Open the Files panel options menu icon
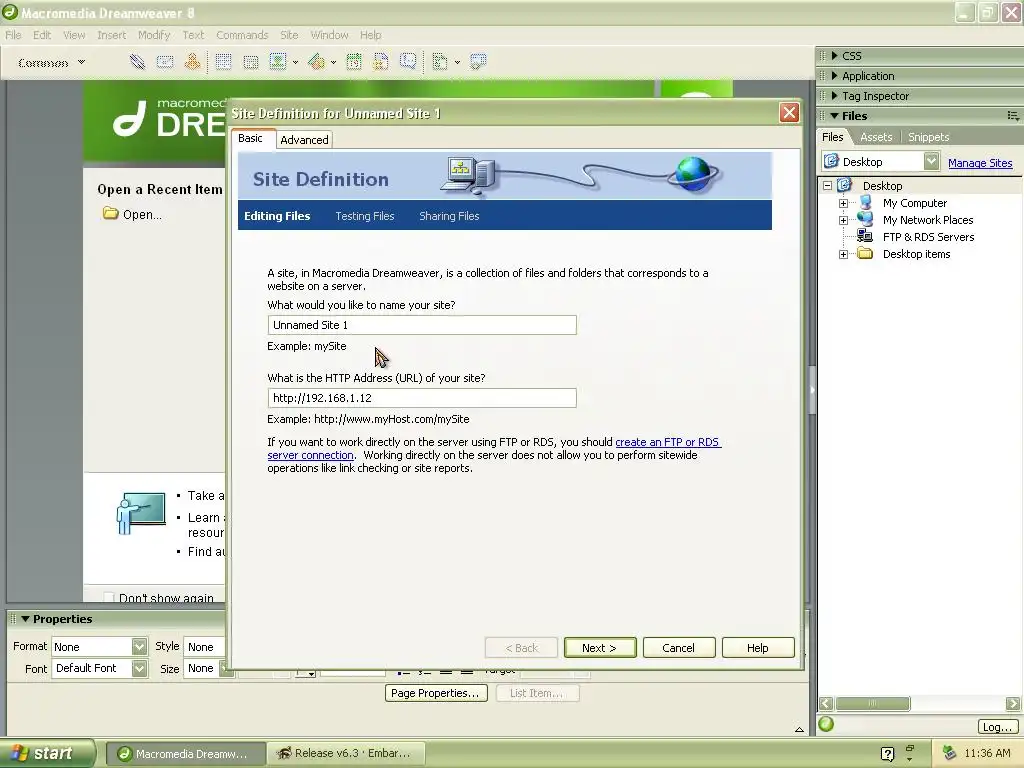Viewport: 1024px width, 768px height. pos(1013,116)
